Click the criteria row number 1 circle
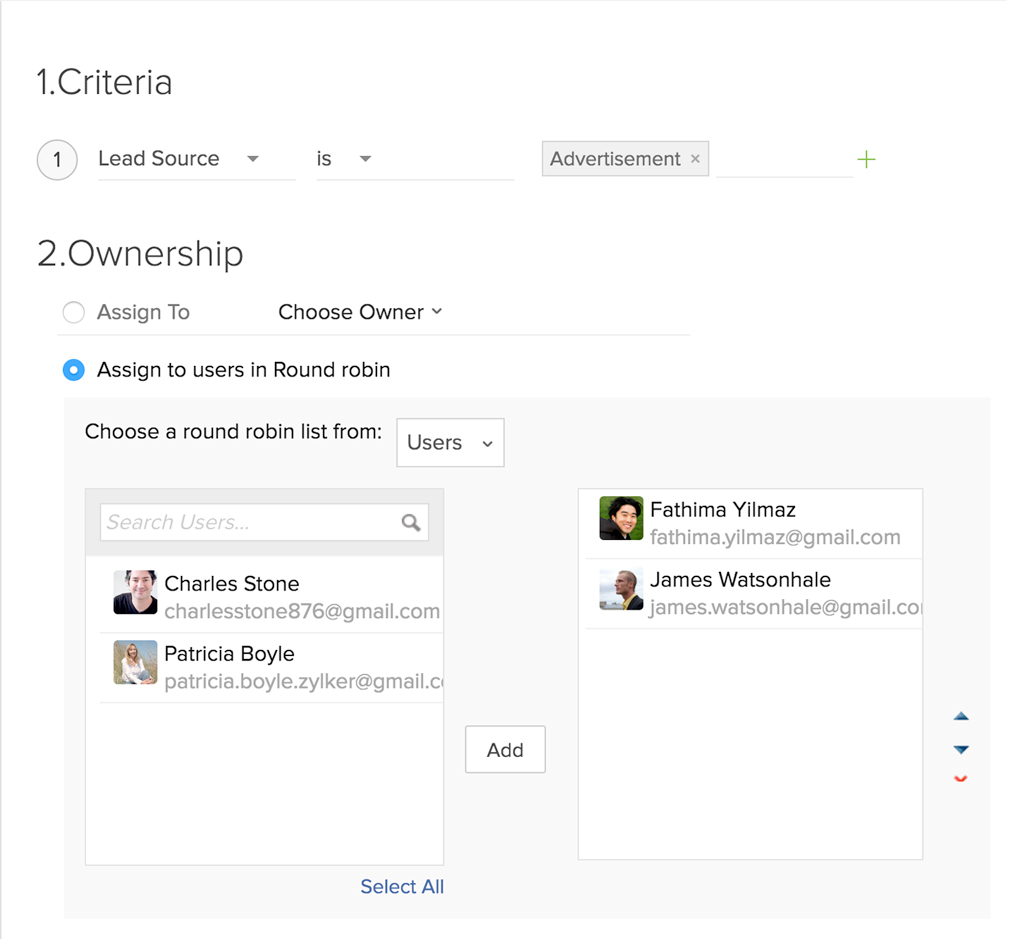The width and height of the screenshot is (1016, 939). click(57, 160)
